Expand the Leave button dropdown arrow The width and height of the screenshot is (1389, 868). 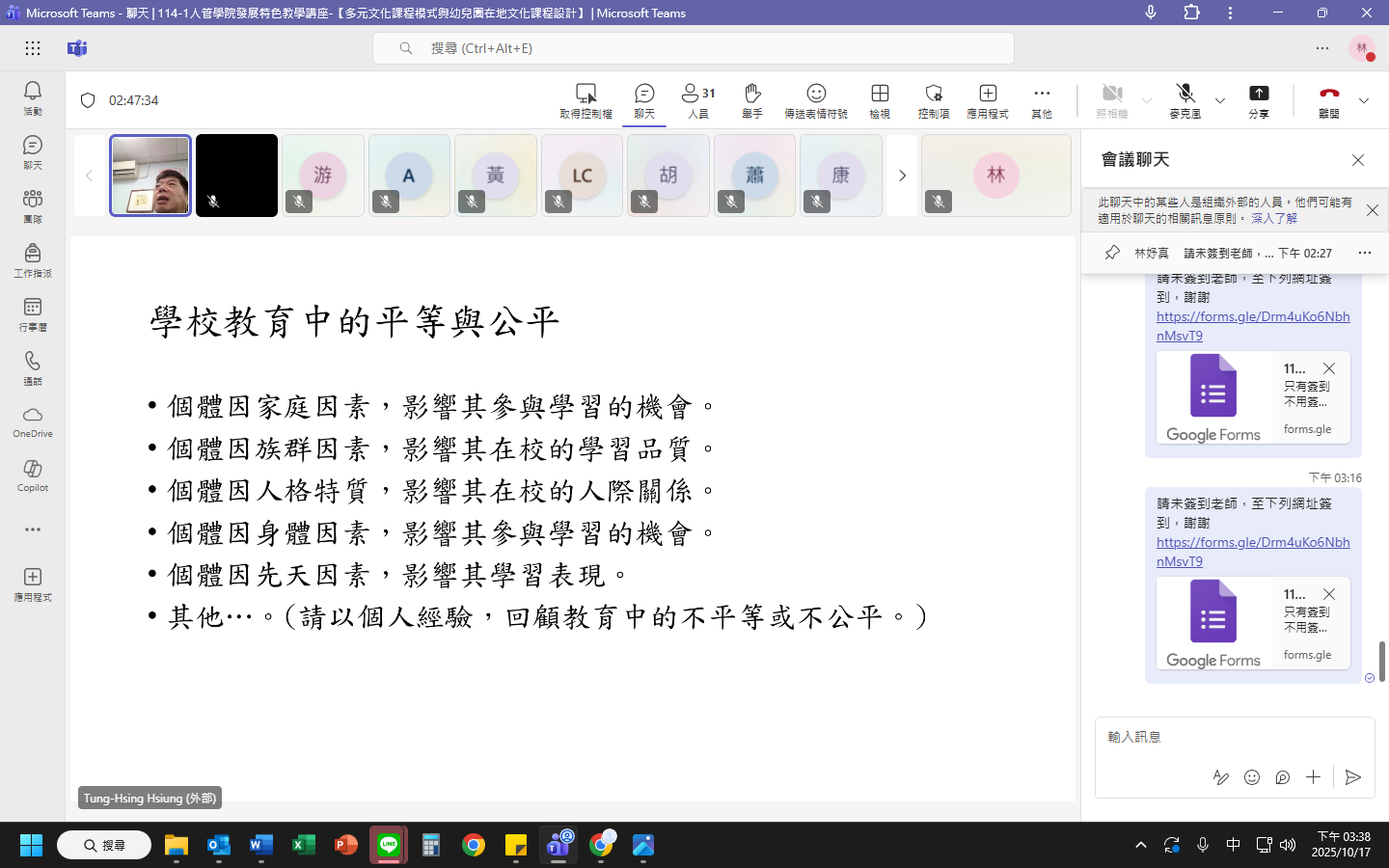tap(1364, 100)
